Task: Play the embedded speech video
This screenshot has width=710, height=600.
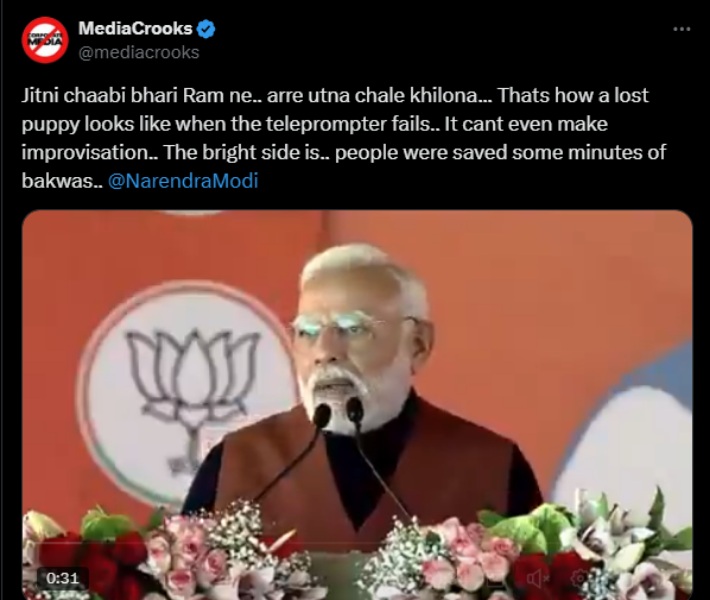Action: click(357, 405)
